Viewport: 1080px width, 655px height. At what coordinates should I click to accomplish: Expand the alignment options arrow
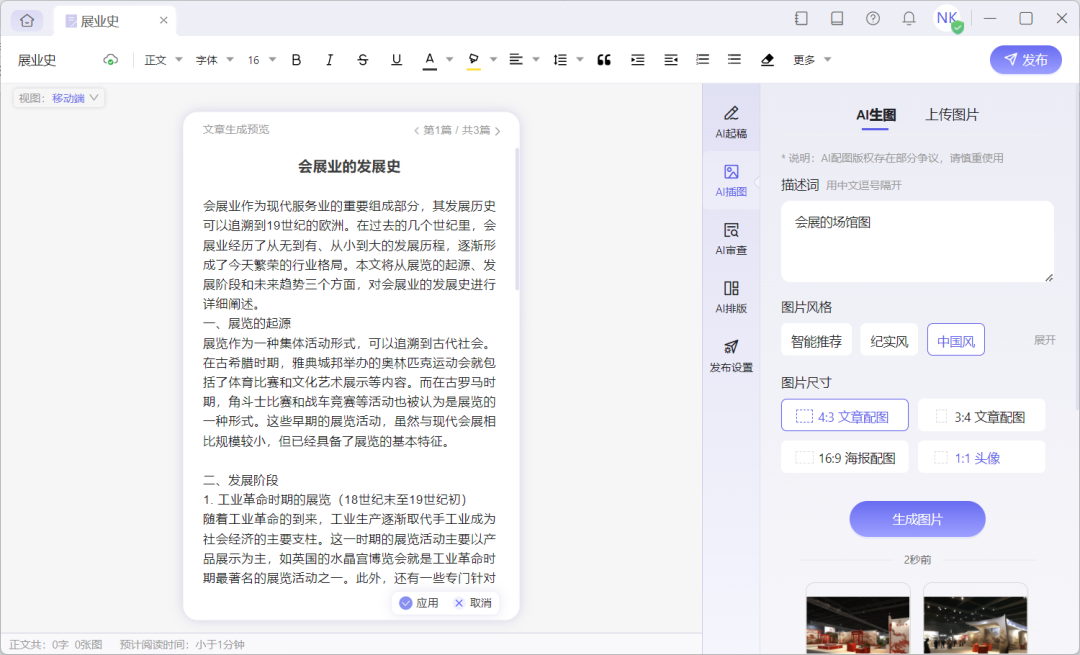click(536, 60)
